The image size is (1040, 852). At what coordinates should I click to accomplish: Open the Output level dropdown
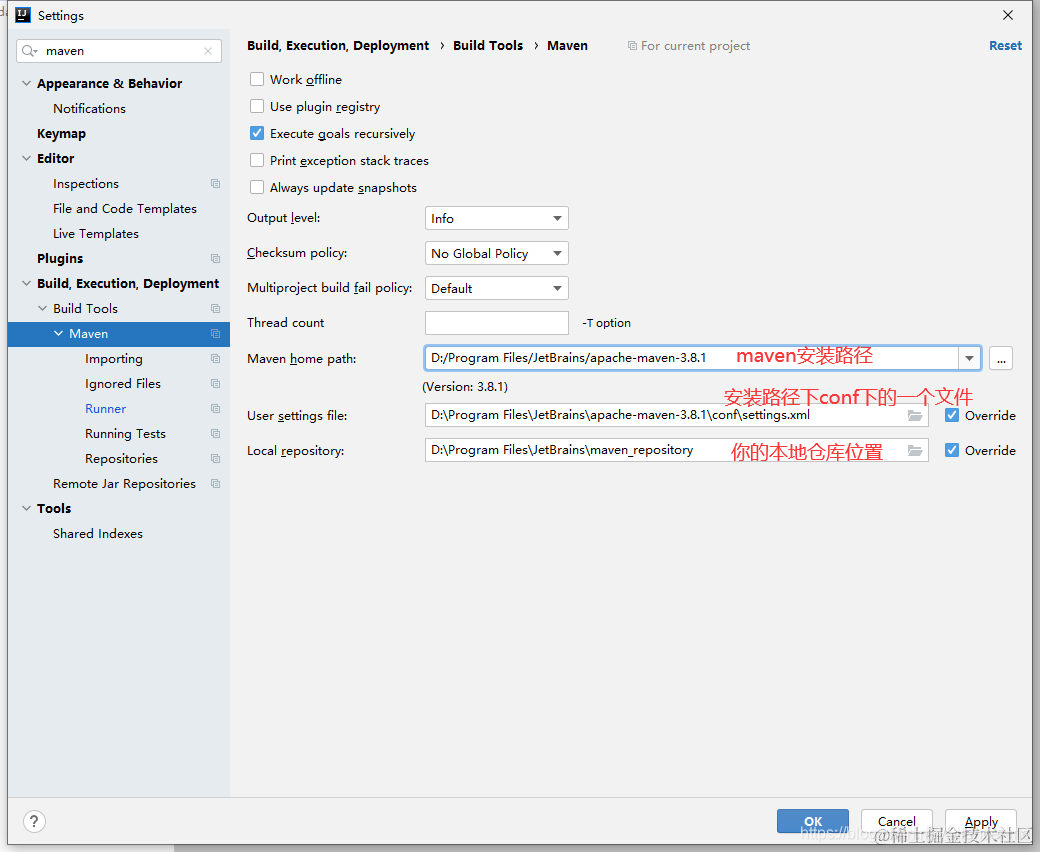(496, 218)
